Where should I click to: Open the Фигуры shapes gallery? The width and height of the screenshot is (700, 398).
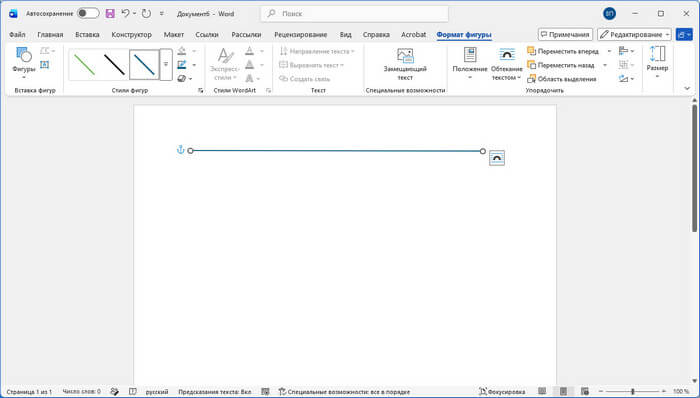pos(24,63)
